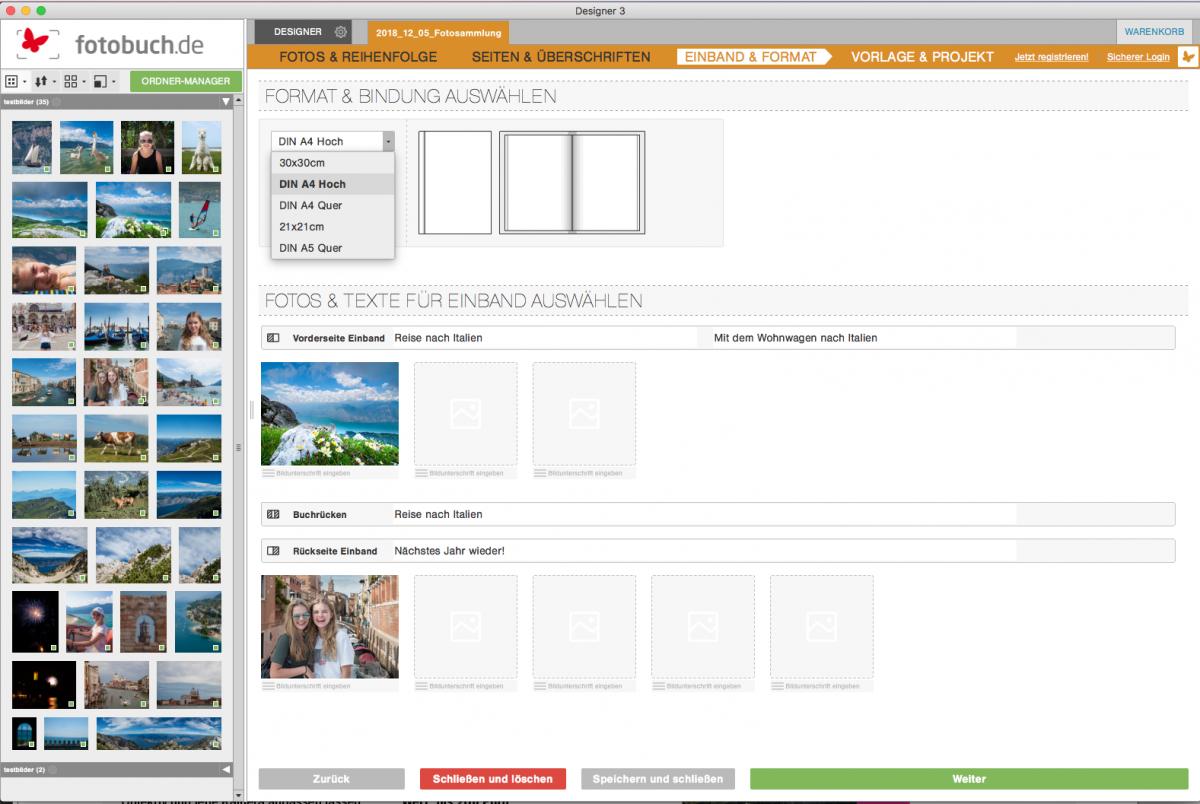Click the fourth image slot of back cover
1200x804 pixels.
[703, 626]
